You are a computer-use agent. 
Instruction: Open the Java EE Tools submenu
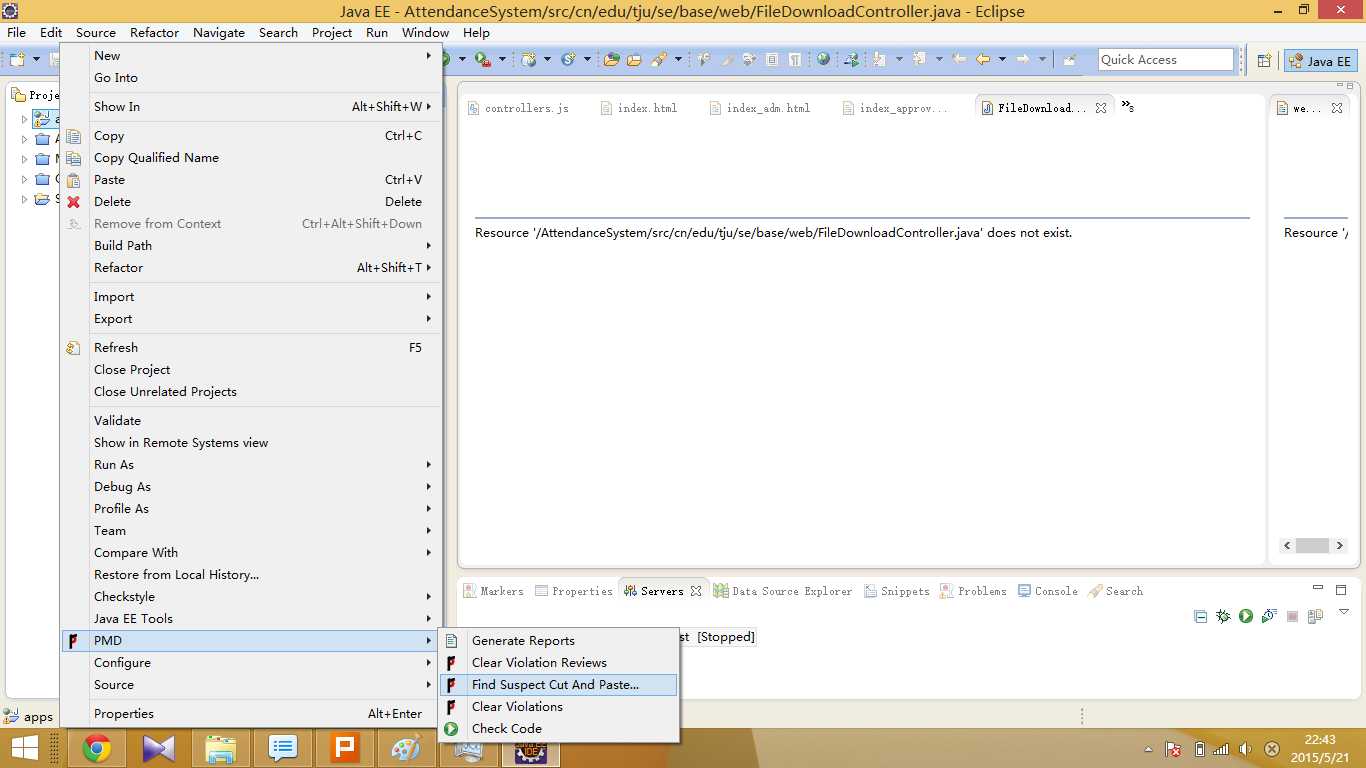click(x=250, y=619)
